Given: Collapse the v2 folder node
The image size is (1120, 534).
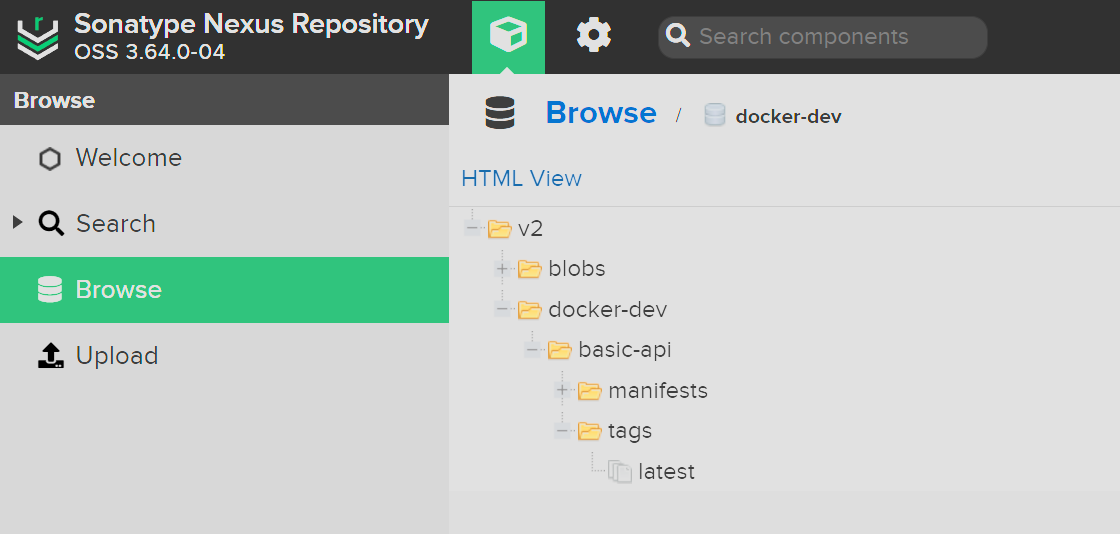Looking at the screenshot, I should click(x=472, y=228).
